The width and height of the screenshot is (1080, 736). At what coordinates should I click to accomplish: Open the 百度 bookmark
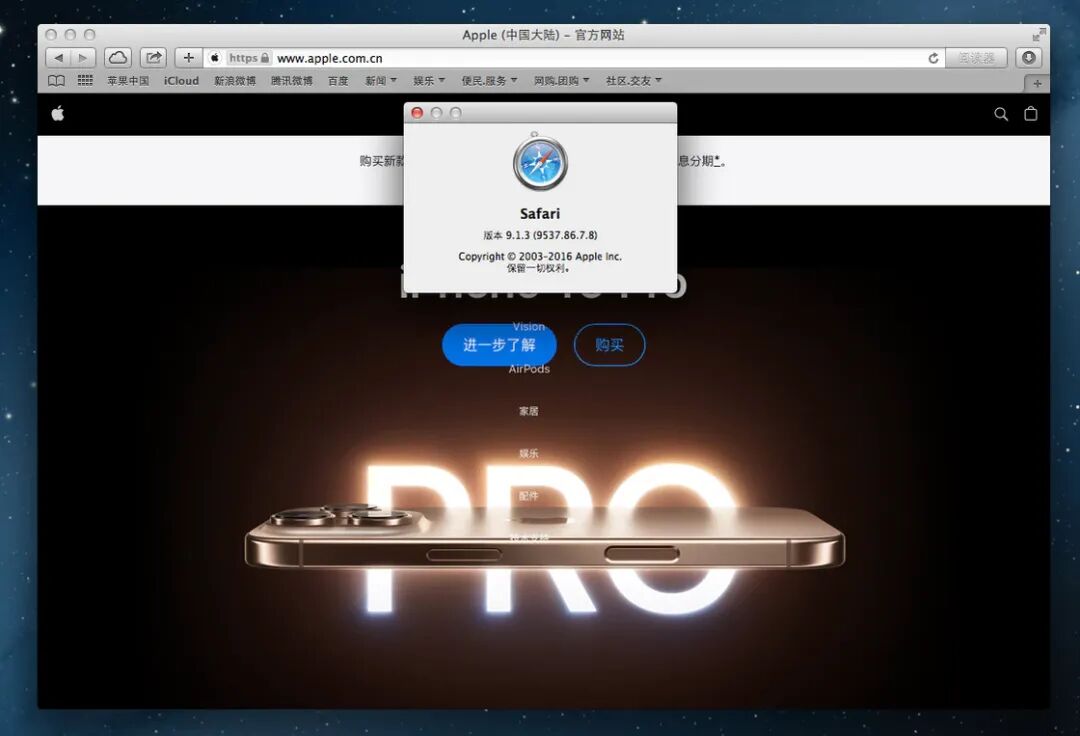[338, 81]
